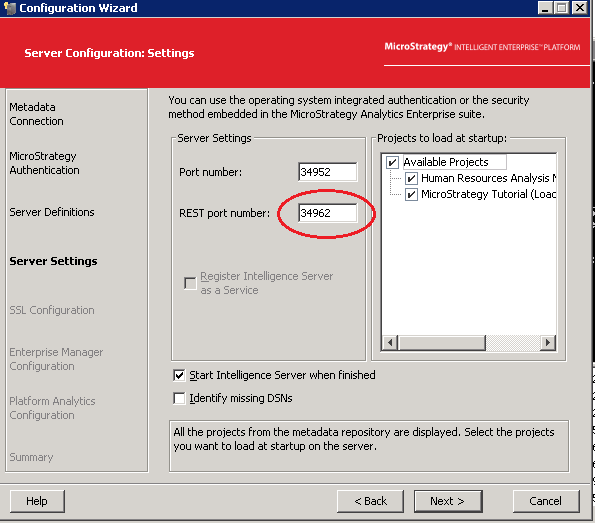Open Enterprise Manager Configuration step

56,359
